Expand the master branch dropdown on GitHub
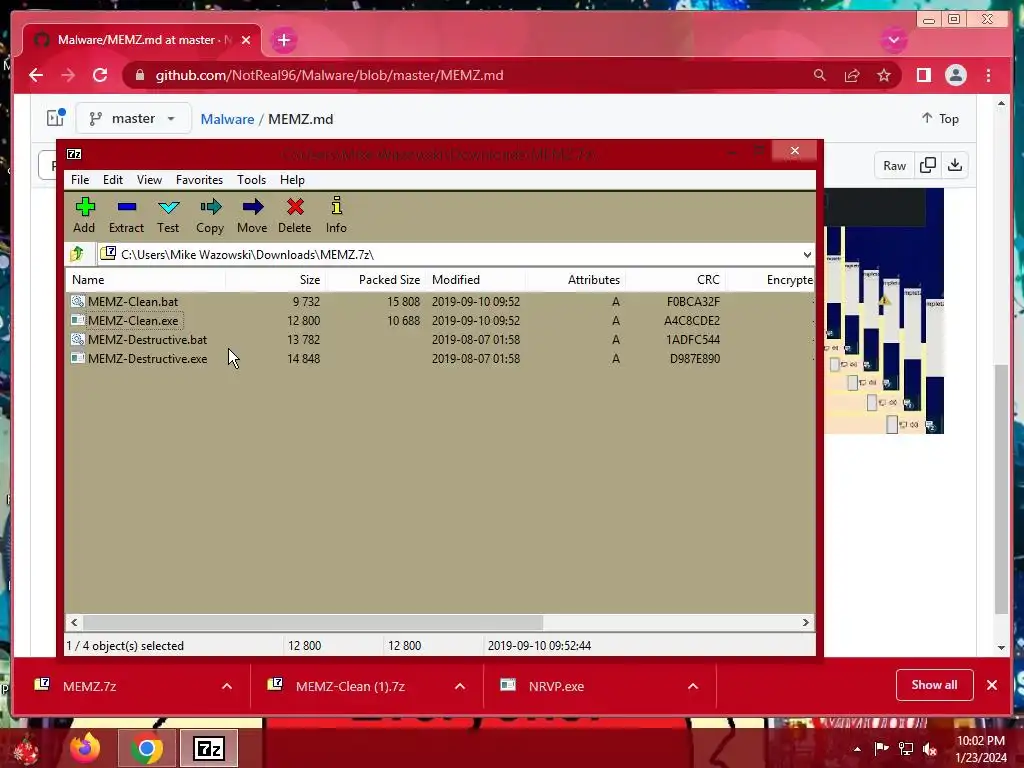1024x768 pixels. [133, 118]
